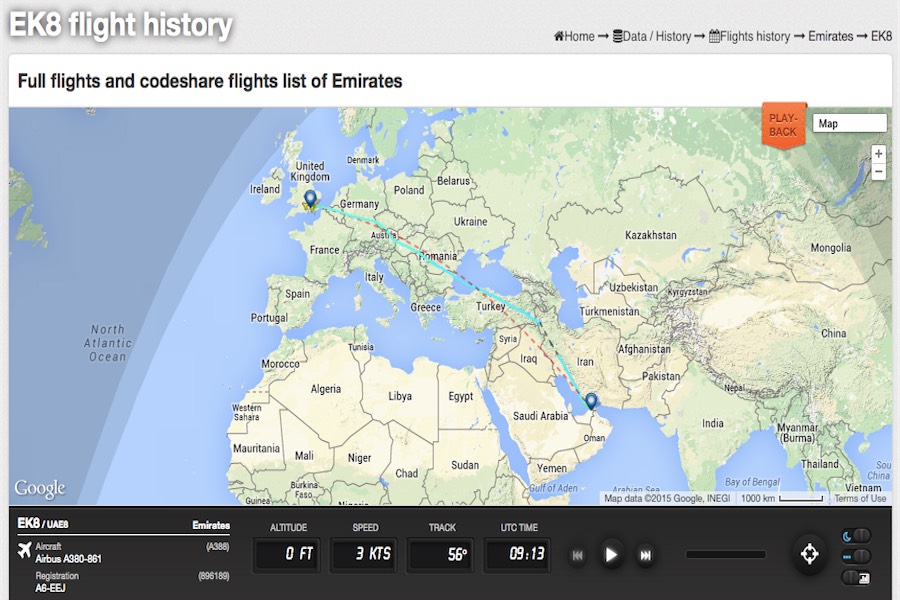
Task: Click the EK8 flight history heading
Action: click(121, 25)
